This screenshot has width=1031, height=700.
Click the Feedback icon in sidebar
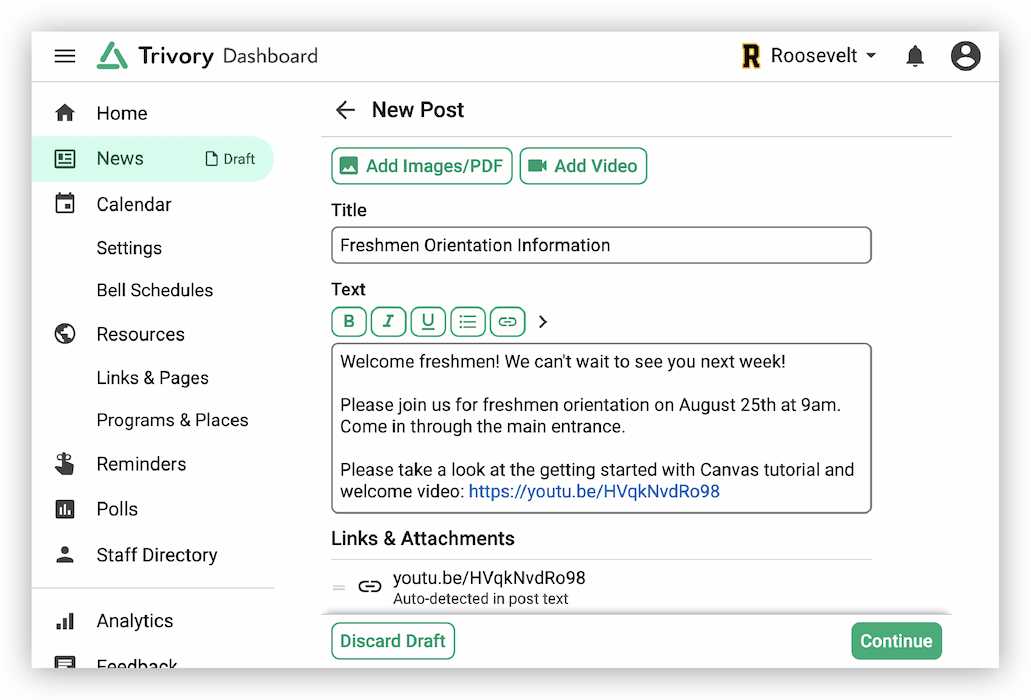point(65,662)
